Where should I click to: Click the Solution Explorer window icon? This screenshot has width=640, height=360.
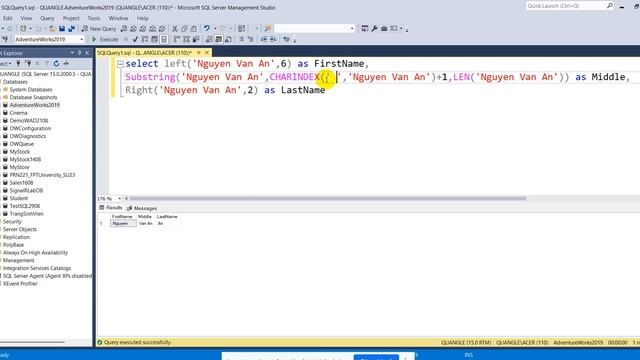364,29
